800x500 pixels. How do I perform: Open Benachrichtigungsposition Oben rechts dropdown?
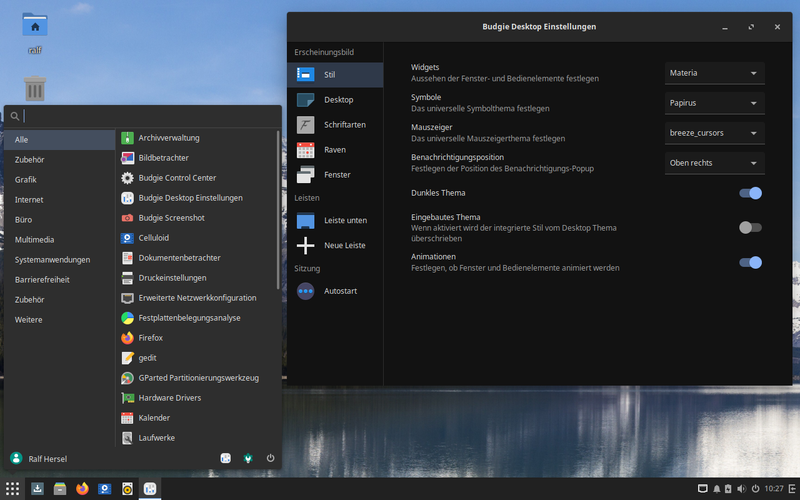(714, 163)
